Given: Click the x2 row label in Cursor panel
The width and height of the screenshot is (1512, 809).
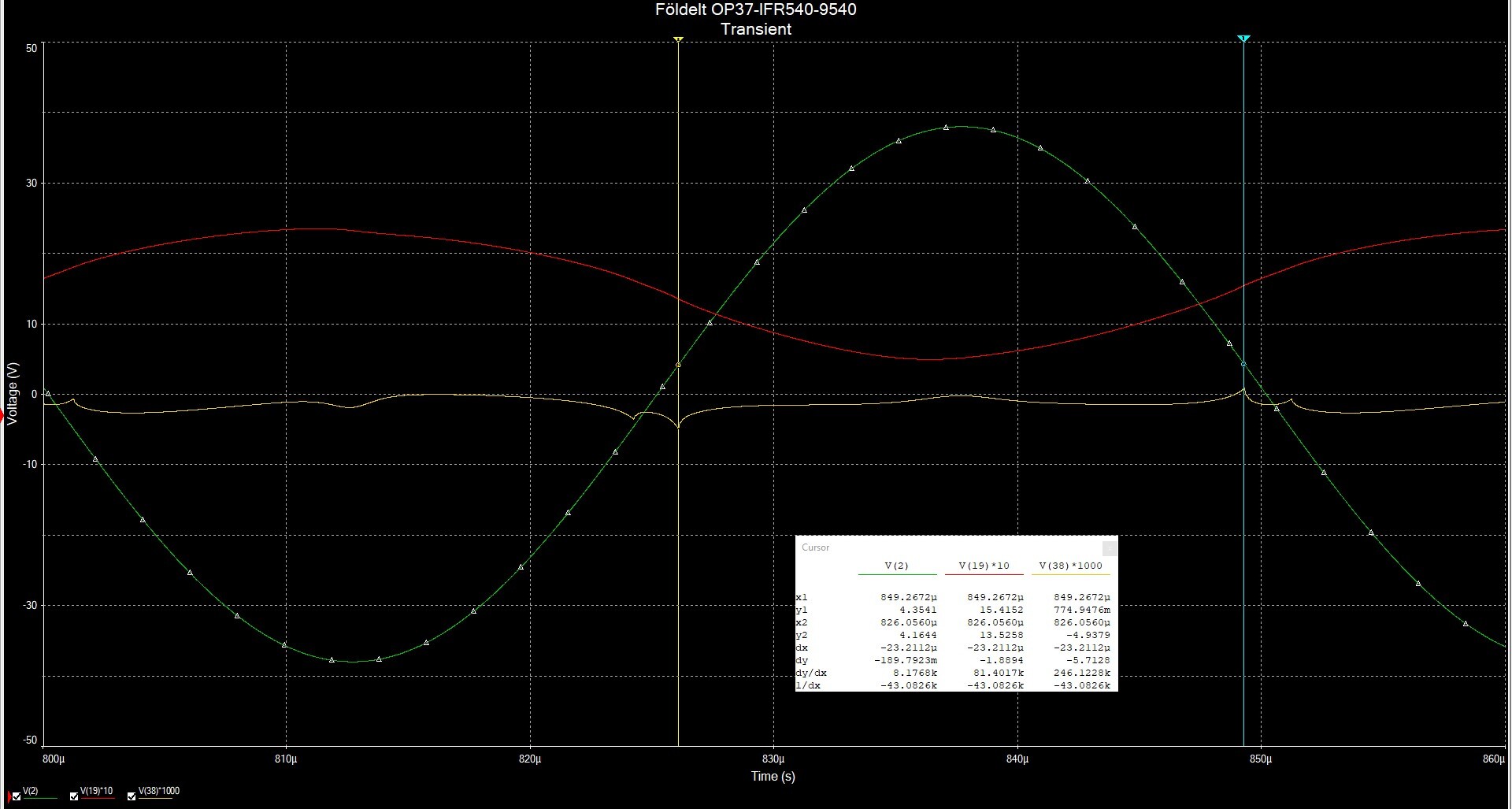Looking at the screenshot, I should point(802,622).
